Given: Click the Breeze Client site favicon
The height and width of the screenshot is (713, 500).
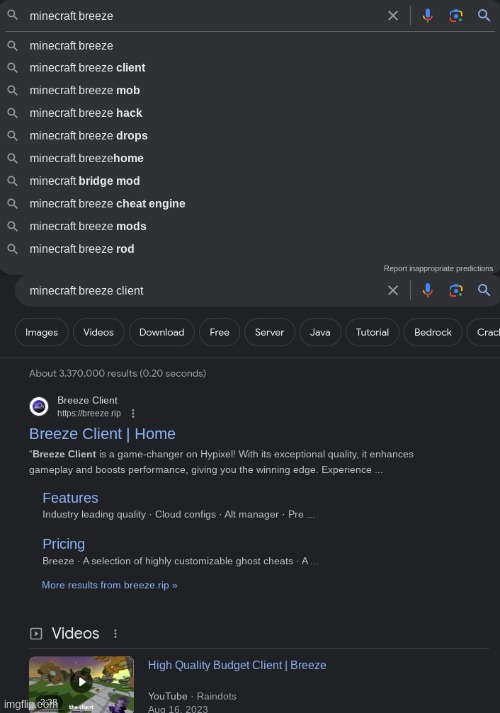Looking at the screenshot, I should [39, 406].
